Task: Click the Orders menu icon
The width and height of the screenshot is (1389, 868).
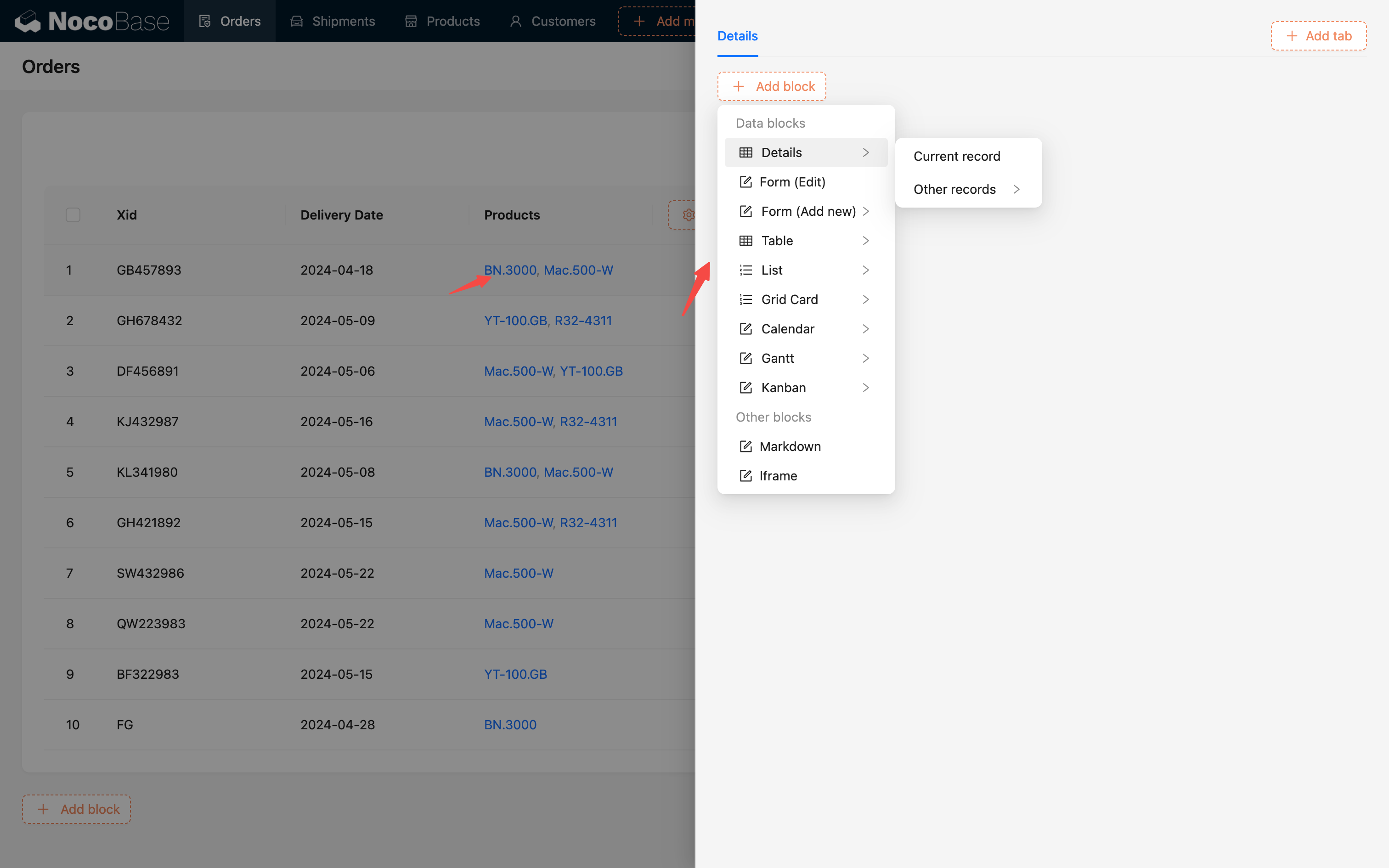Action: 205,21
